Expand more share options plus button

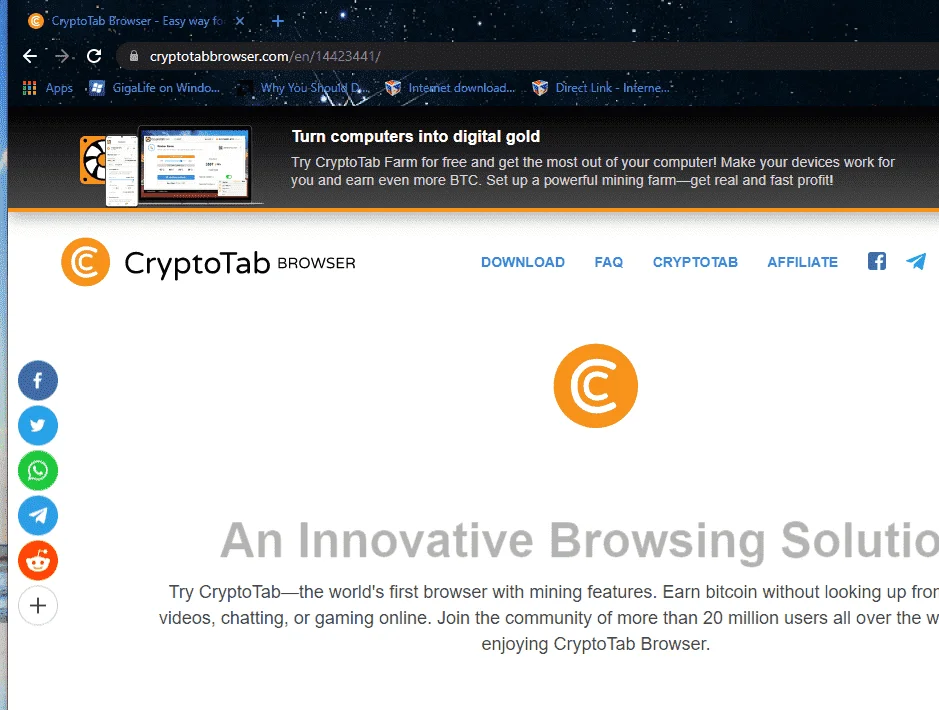[x=38, y=606]
